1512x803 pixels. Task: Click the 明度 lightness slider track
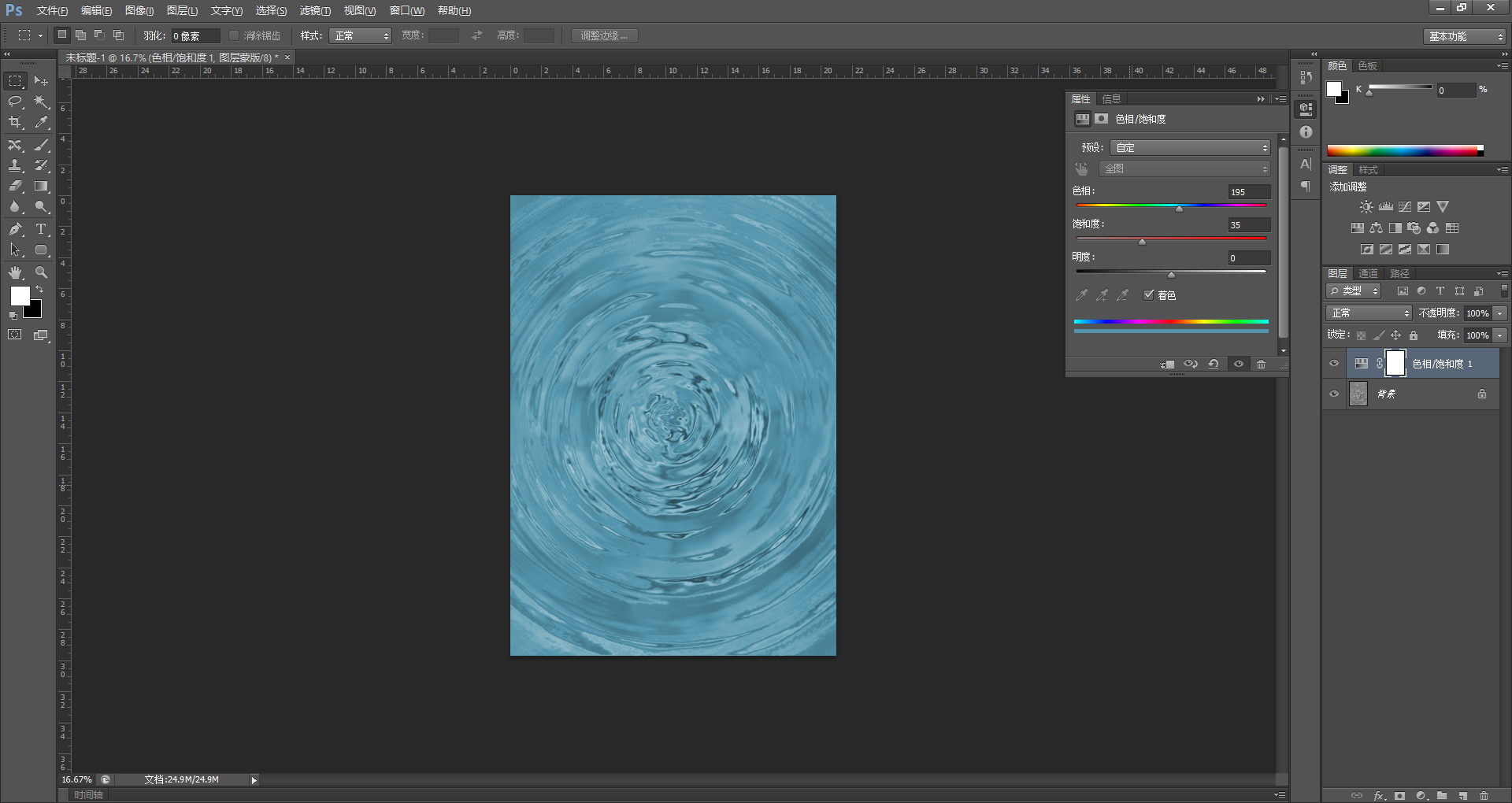[x=1171, y=272]
